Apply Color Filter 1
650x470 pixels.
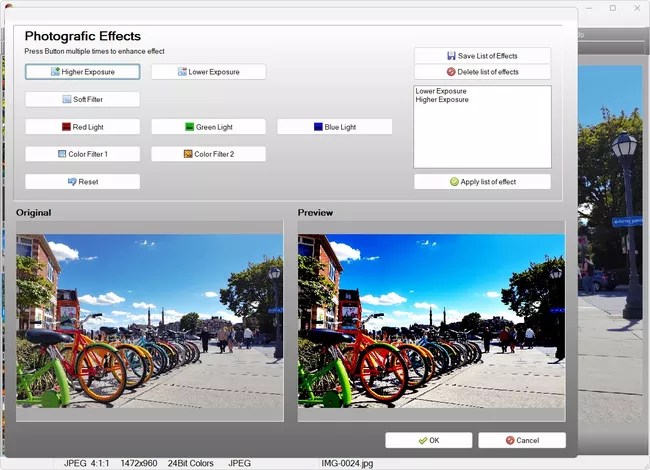coord(82,154)
